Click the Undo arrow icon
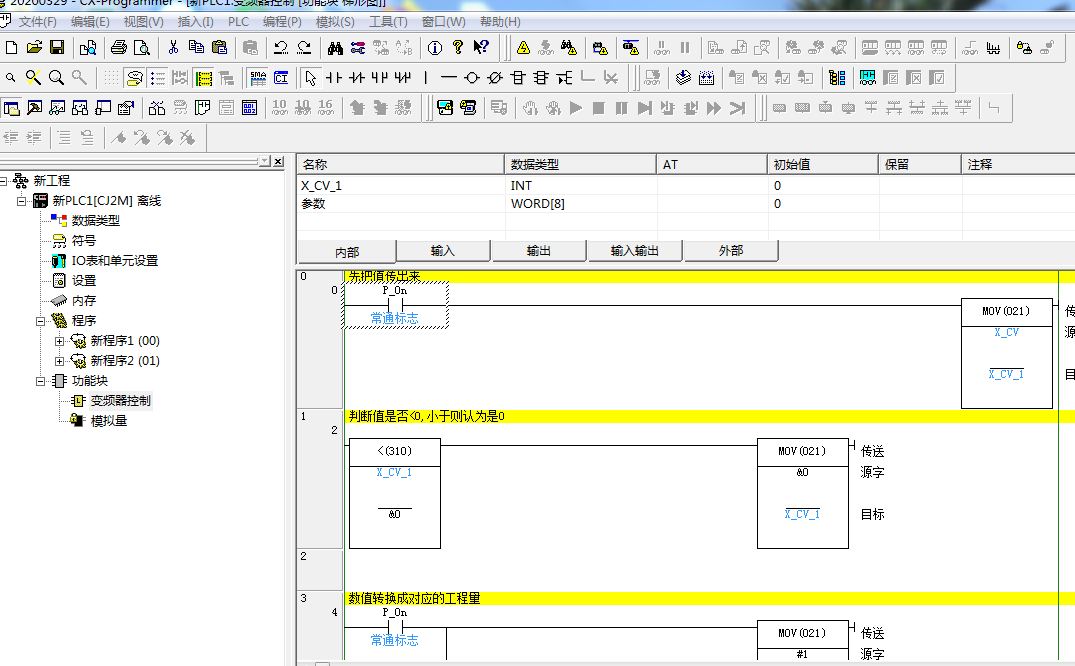1075x666 pixels. click(x=281, y=47)
